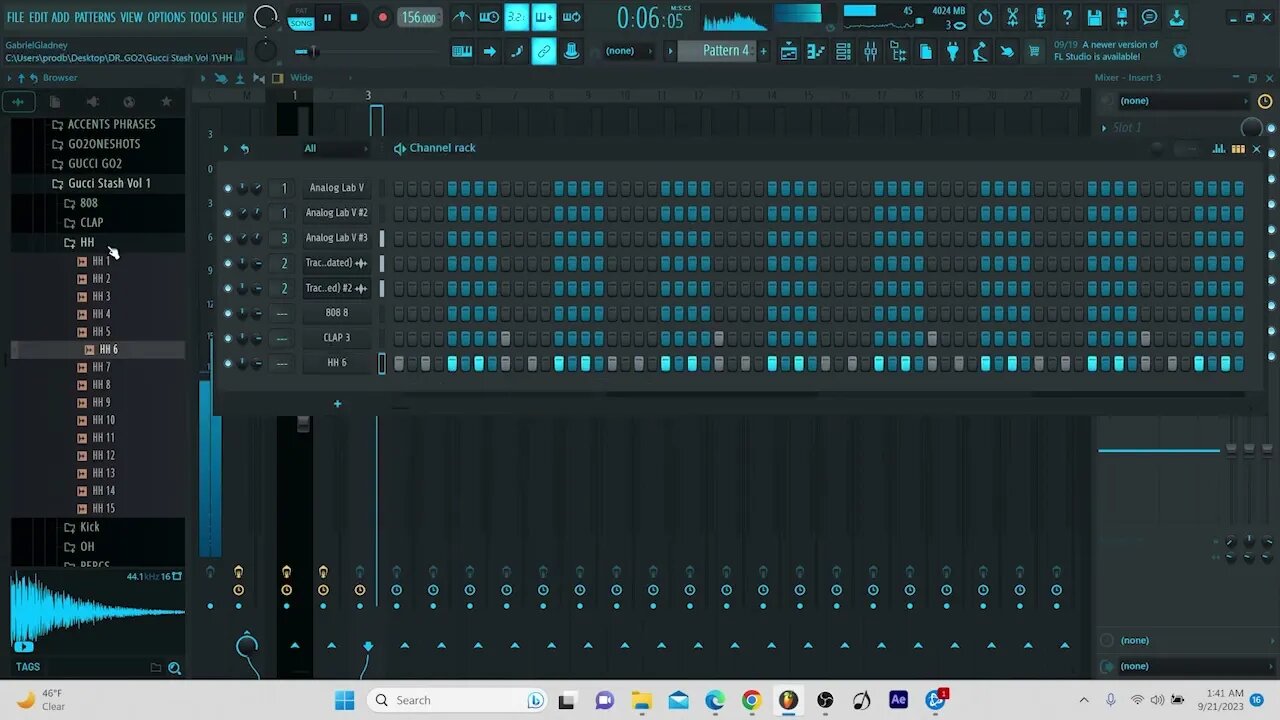Open Google Chrome from taskbar
Viewport: 1280px width, 720px height.
[751, 700]
